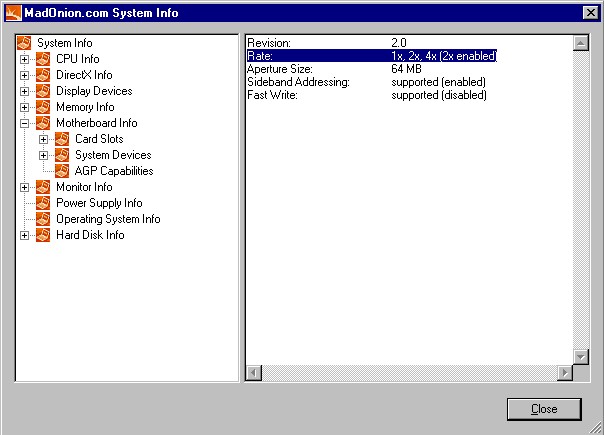Click the 64 MB aperture value
Viewport: 604px width, 435px height.
(406, 69)
